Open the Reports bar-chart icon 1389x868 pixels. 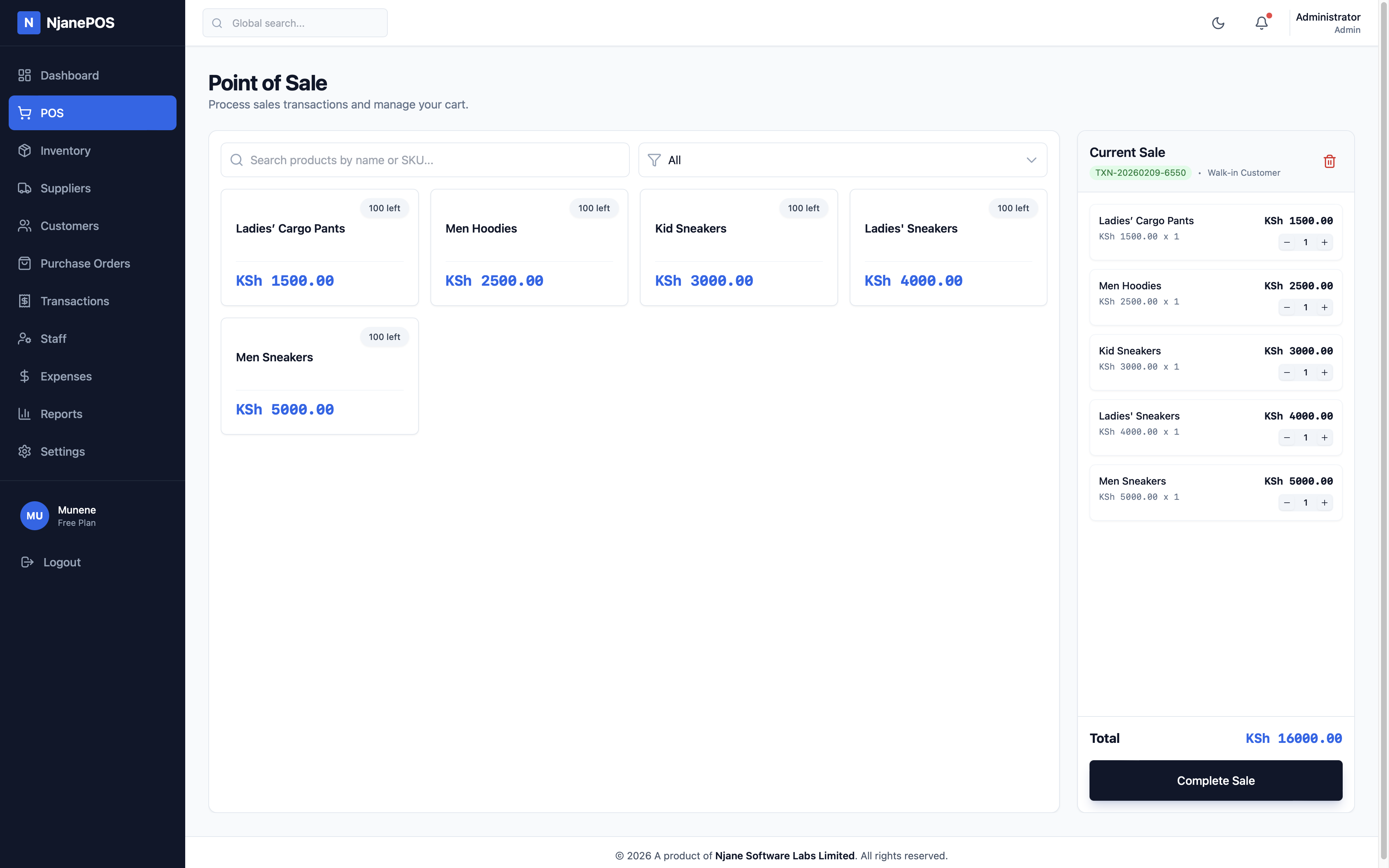(25, 414)
